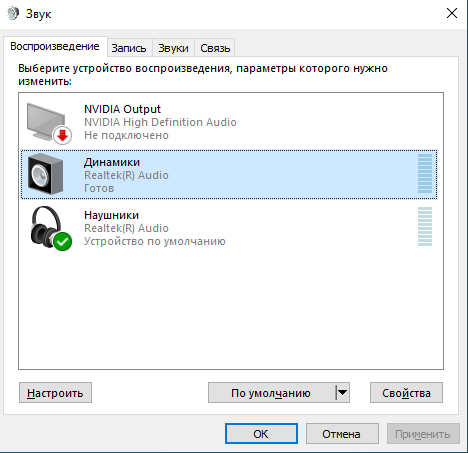This screenshot has height=453, width=468.
Task: Confirm with the OK button
Action: (261, 434)
